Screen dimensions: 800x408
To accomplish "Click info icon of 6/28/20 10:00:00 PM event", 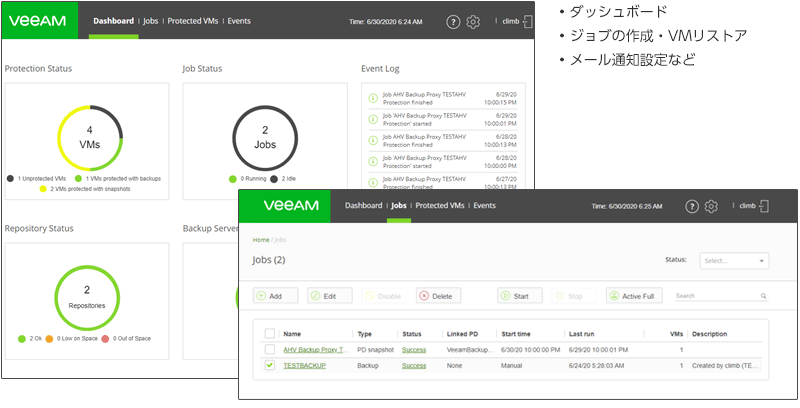I will (373, 162).
